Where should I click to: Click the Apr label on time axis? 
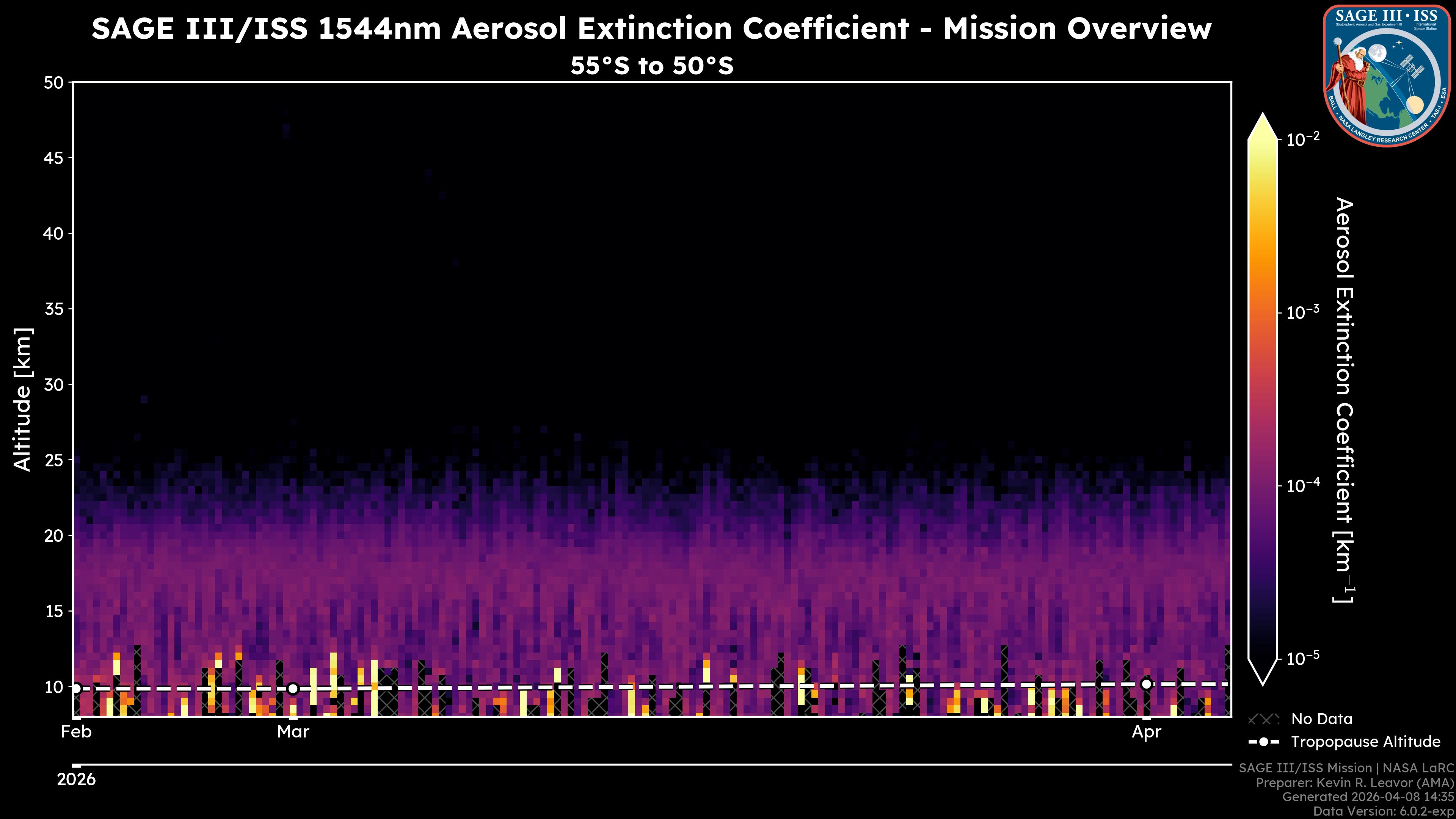[x=1146, y=732]
